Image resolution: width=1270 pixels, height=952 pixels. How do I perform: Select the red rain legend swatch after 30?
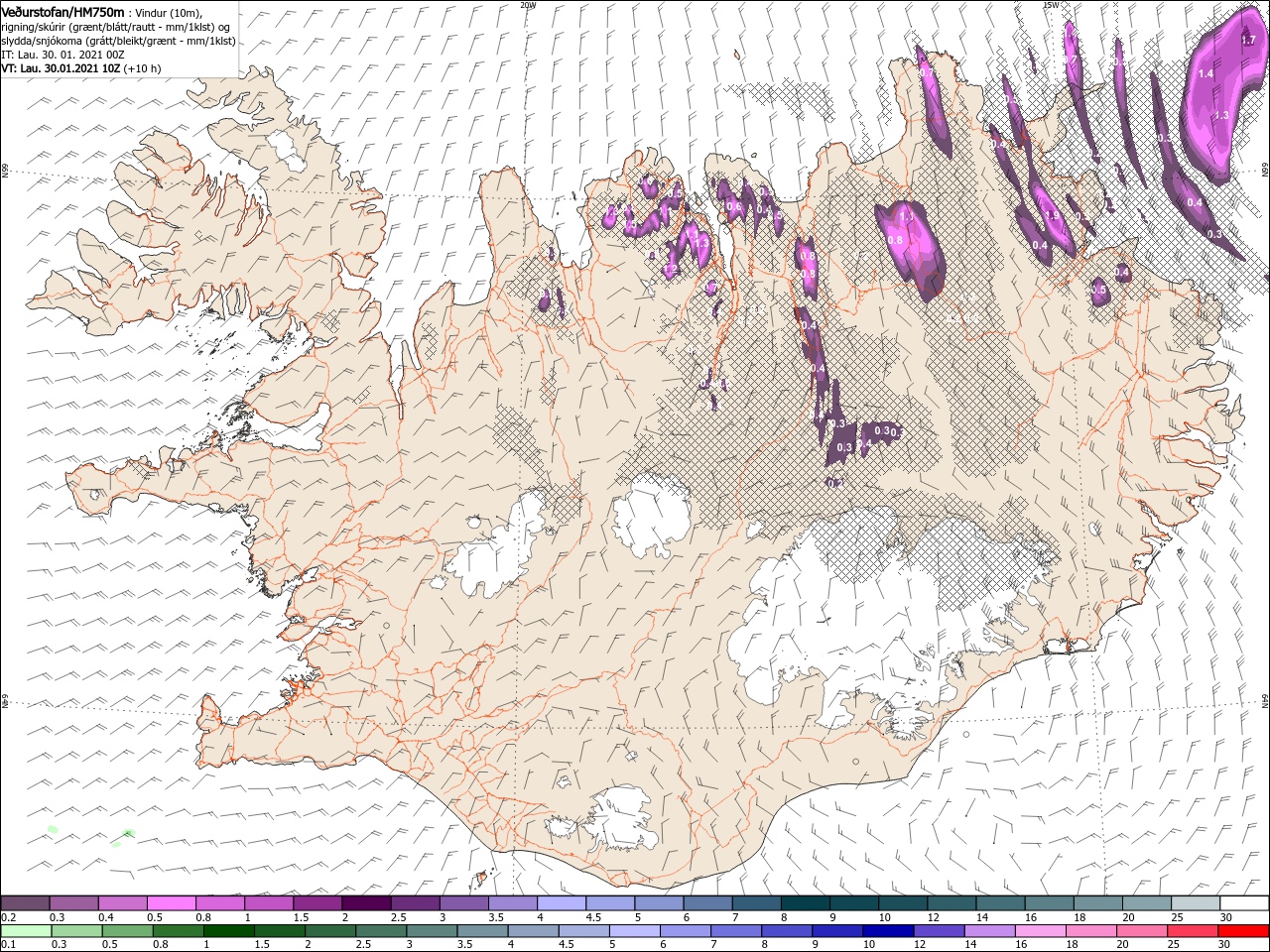1244,931
